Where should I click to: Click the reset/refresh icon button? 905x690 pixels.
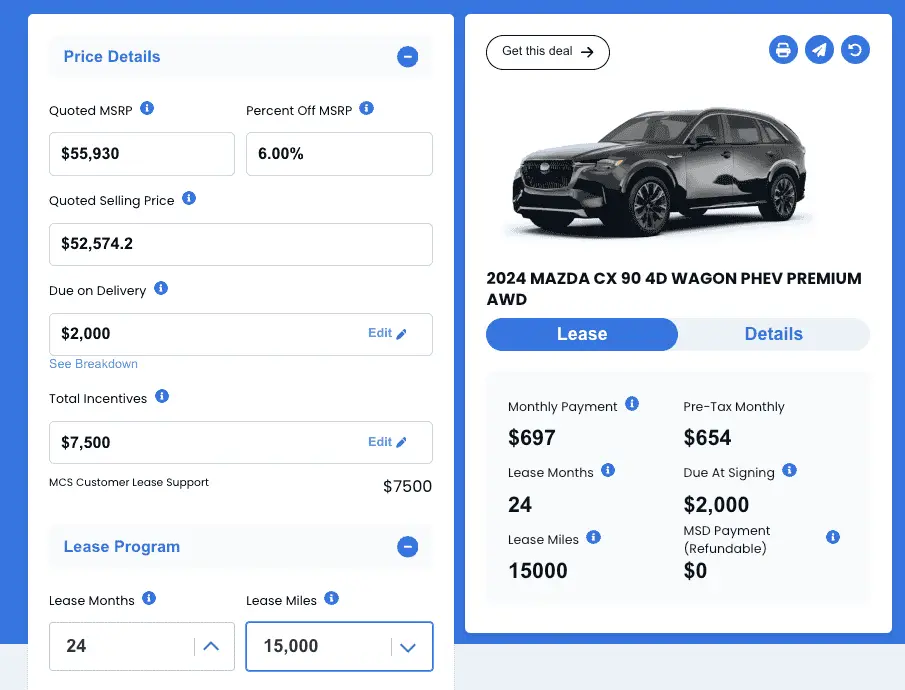point(855,50)
